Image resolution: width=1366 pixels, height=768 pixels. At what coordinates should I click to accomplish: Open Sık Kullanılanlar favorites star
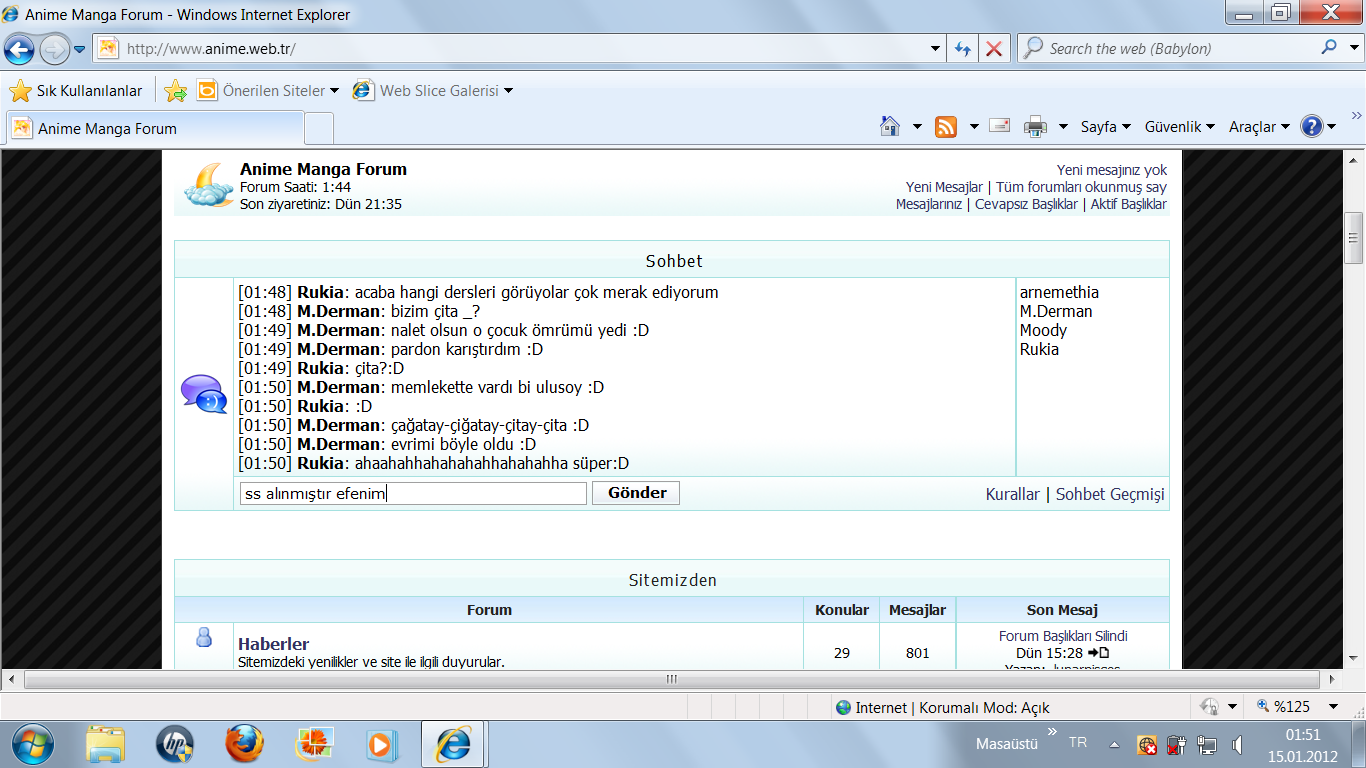(x=76, y=91)
